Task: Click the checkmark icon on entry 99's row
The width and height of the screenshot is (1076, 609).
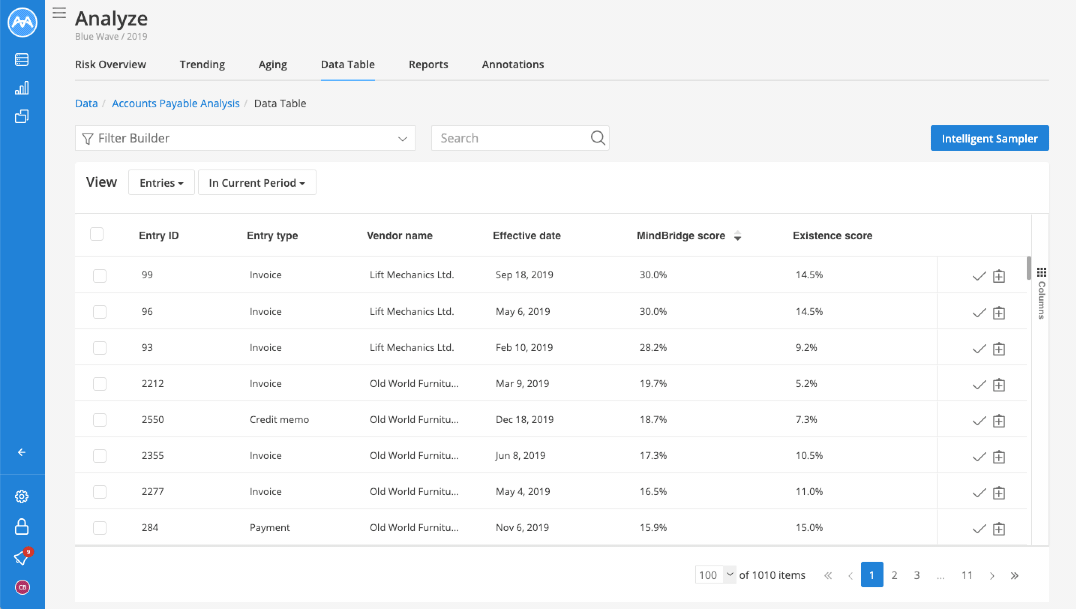Action: pyautogui.click(x=979, y=276)
